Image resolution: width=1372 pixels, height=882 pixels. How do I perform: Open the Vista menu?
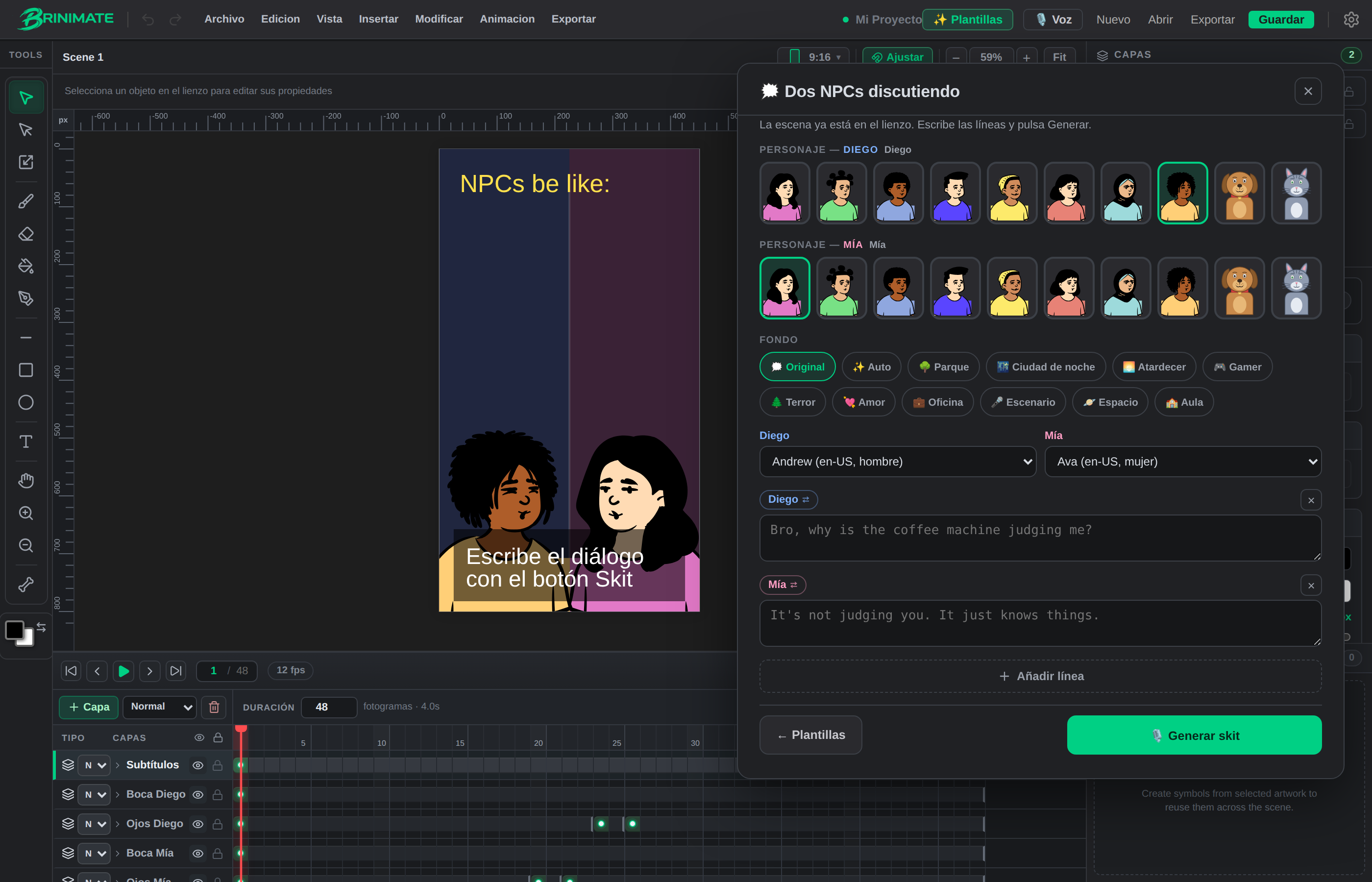click(329, 19)
